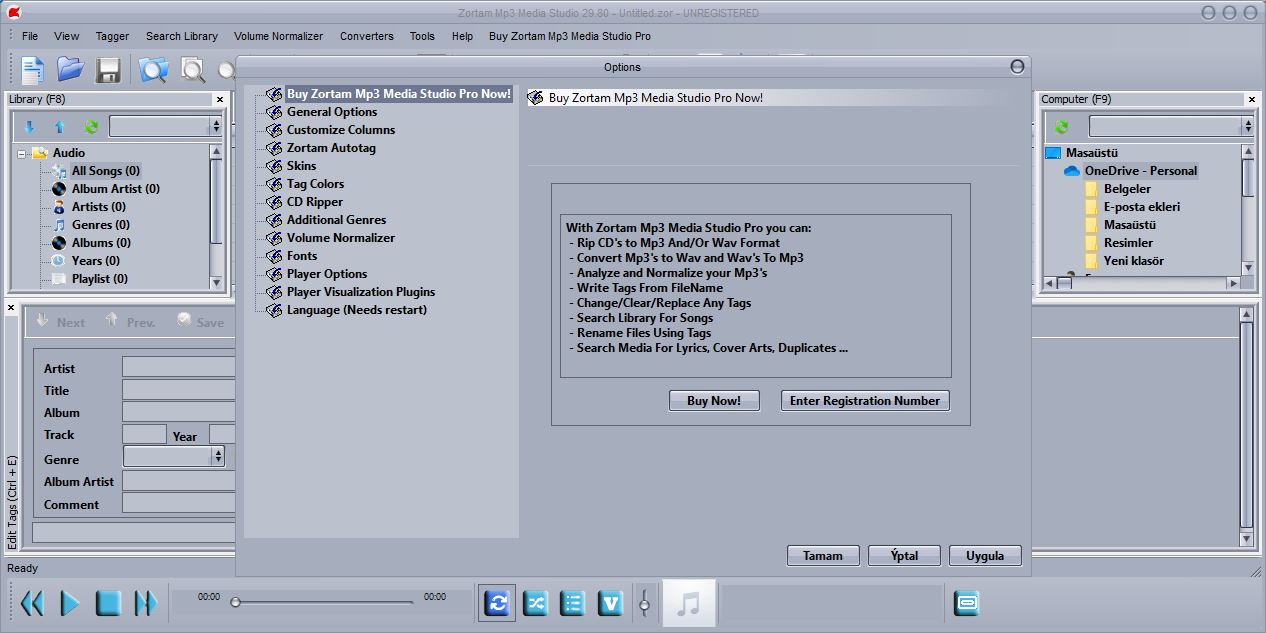Viewport: 1266px width, 633px height.
Task: Click the All Songs music icon
Action: (x=59, y=171)
